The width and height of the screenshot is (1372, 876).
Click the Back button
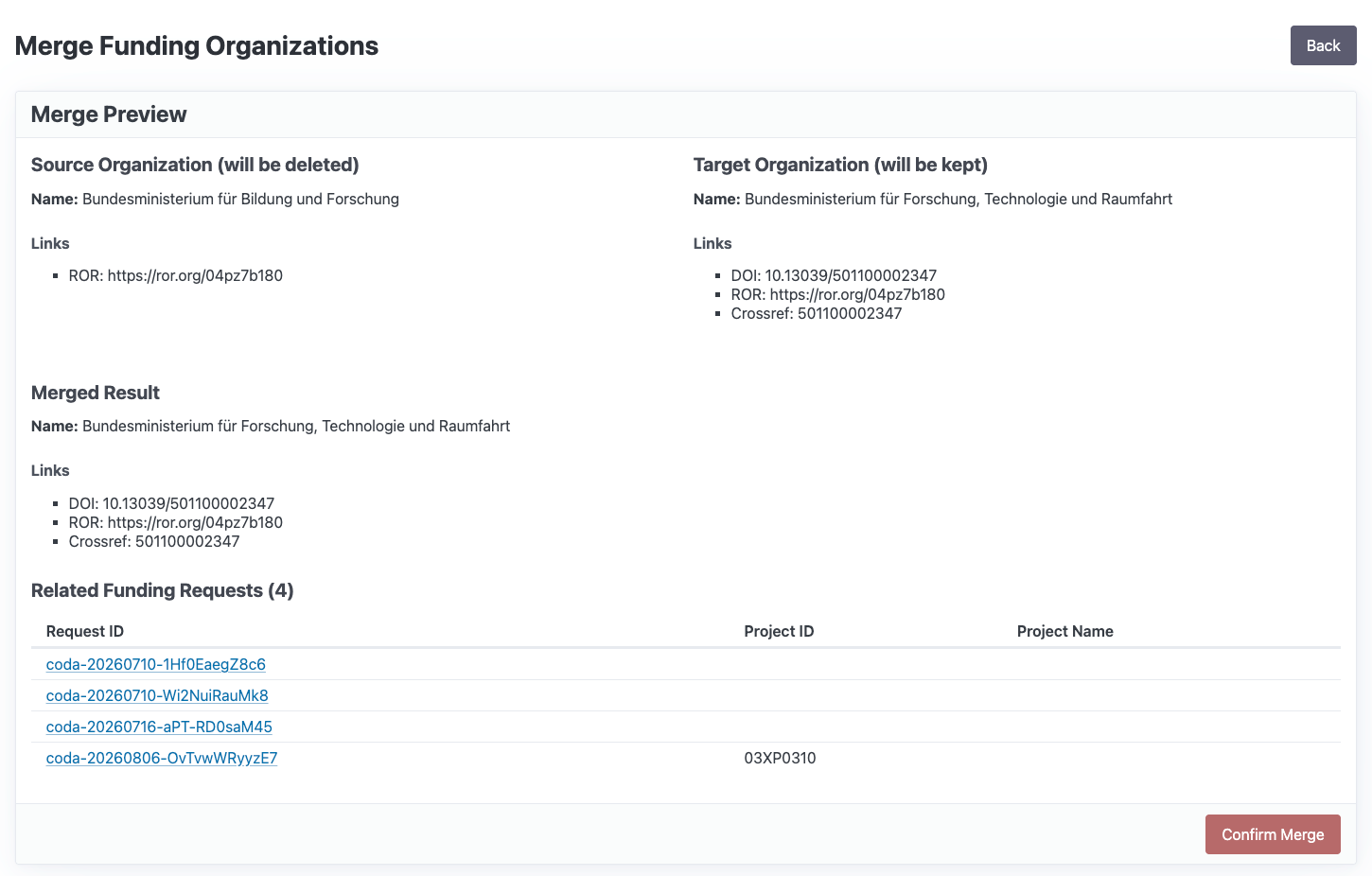1323,45
